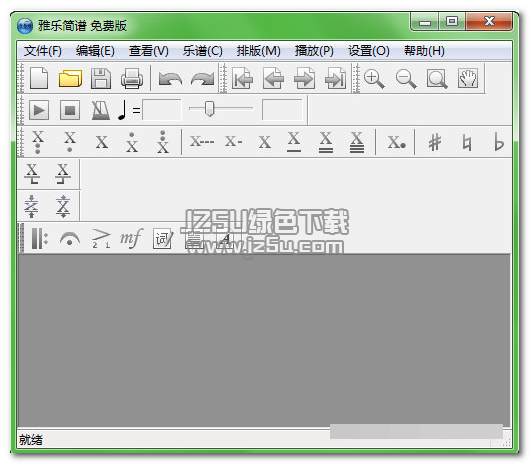
Task: Go to the next page
Action: (305, 78)
